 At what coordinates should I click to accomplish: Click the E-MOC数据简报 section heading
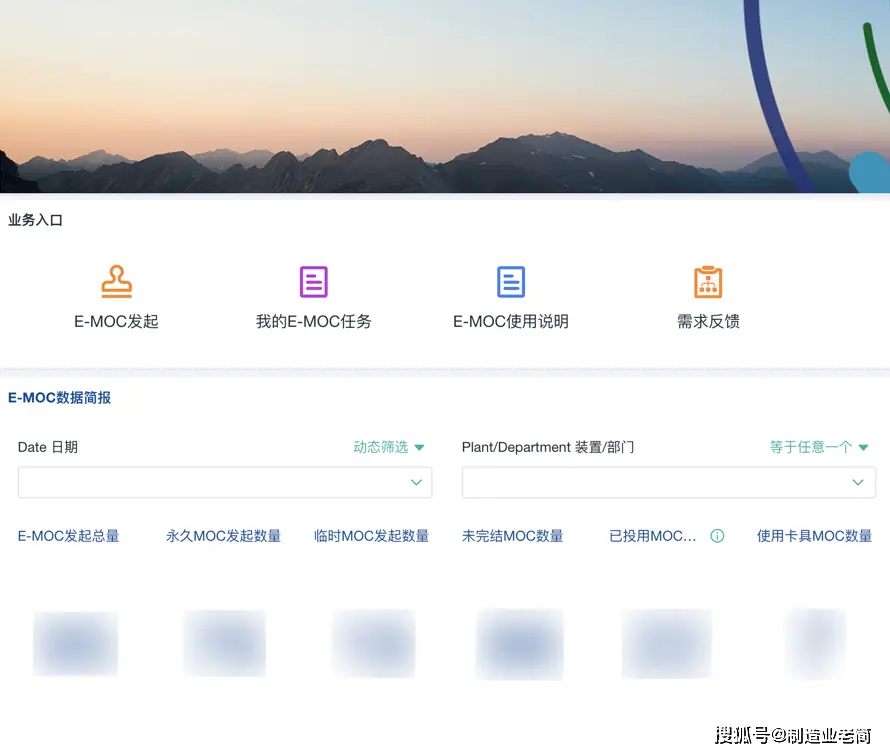60,398
